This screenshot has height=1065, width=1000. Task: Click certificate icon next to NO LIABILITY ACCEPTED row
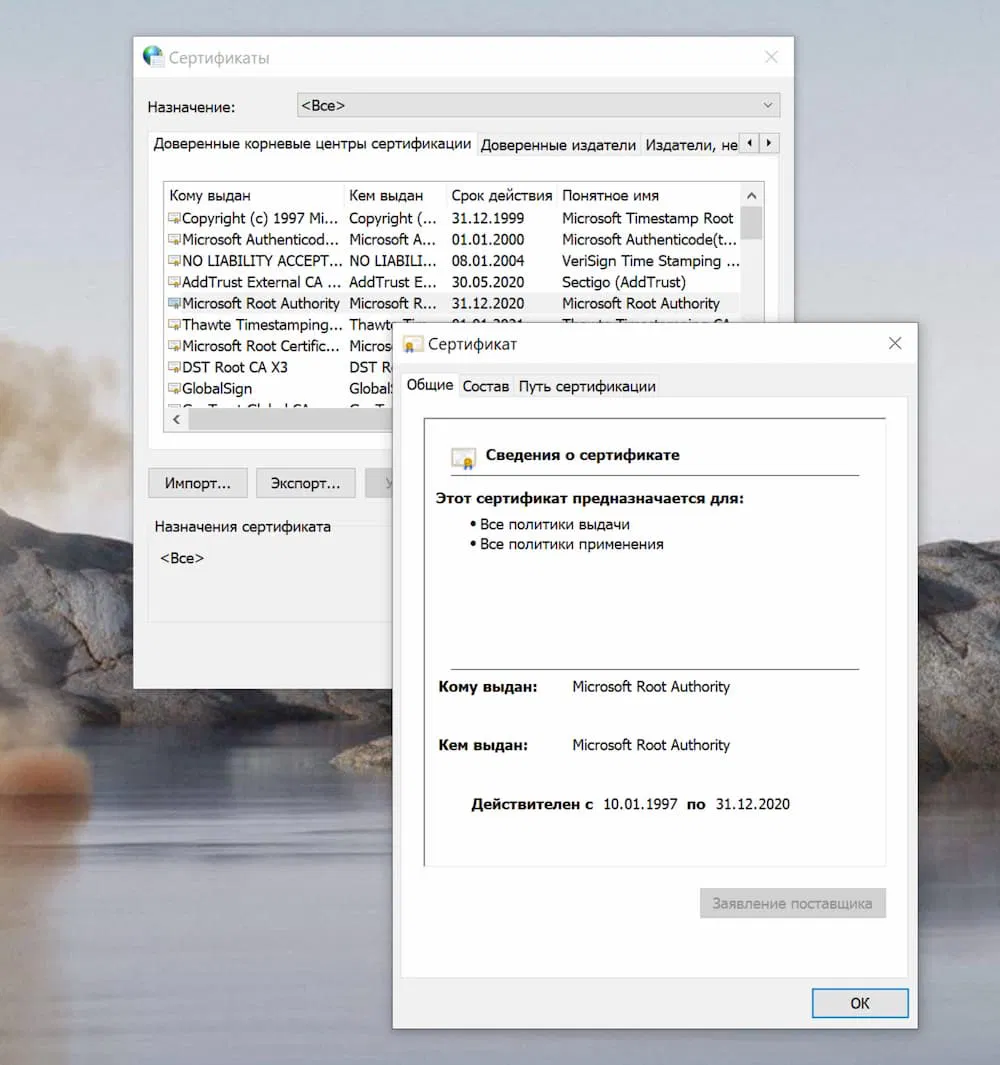(x=175, y=261)
